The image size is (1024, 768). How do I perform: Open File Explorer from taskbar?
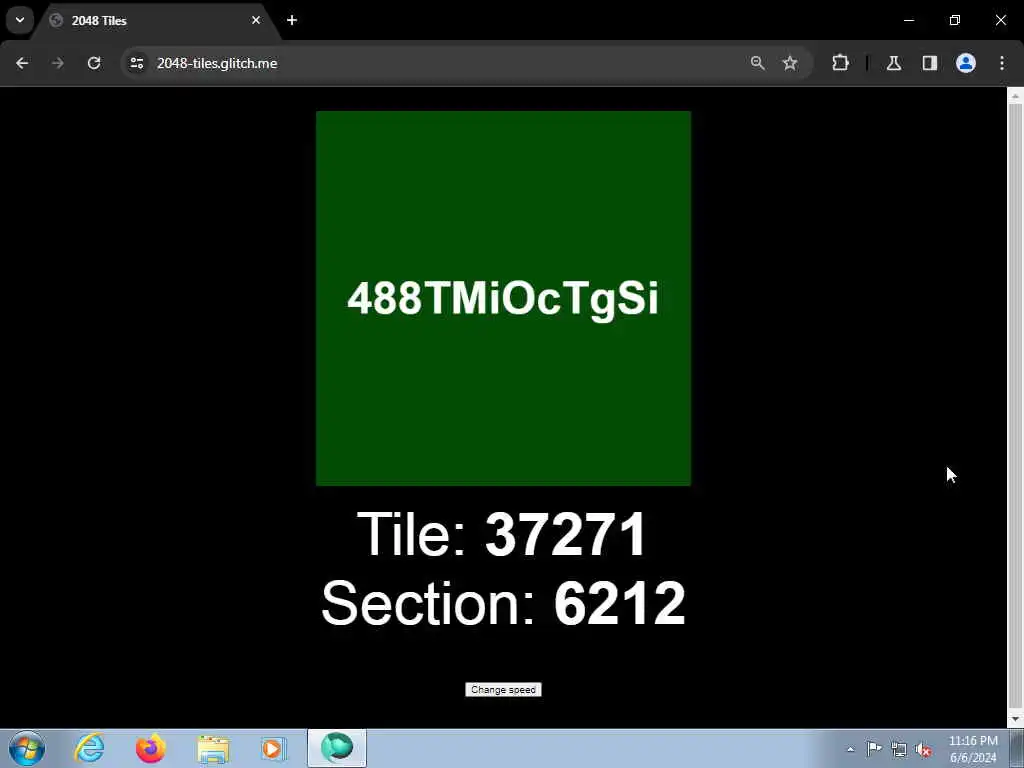pos(213,748)
